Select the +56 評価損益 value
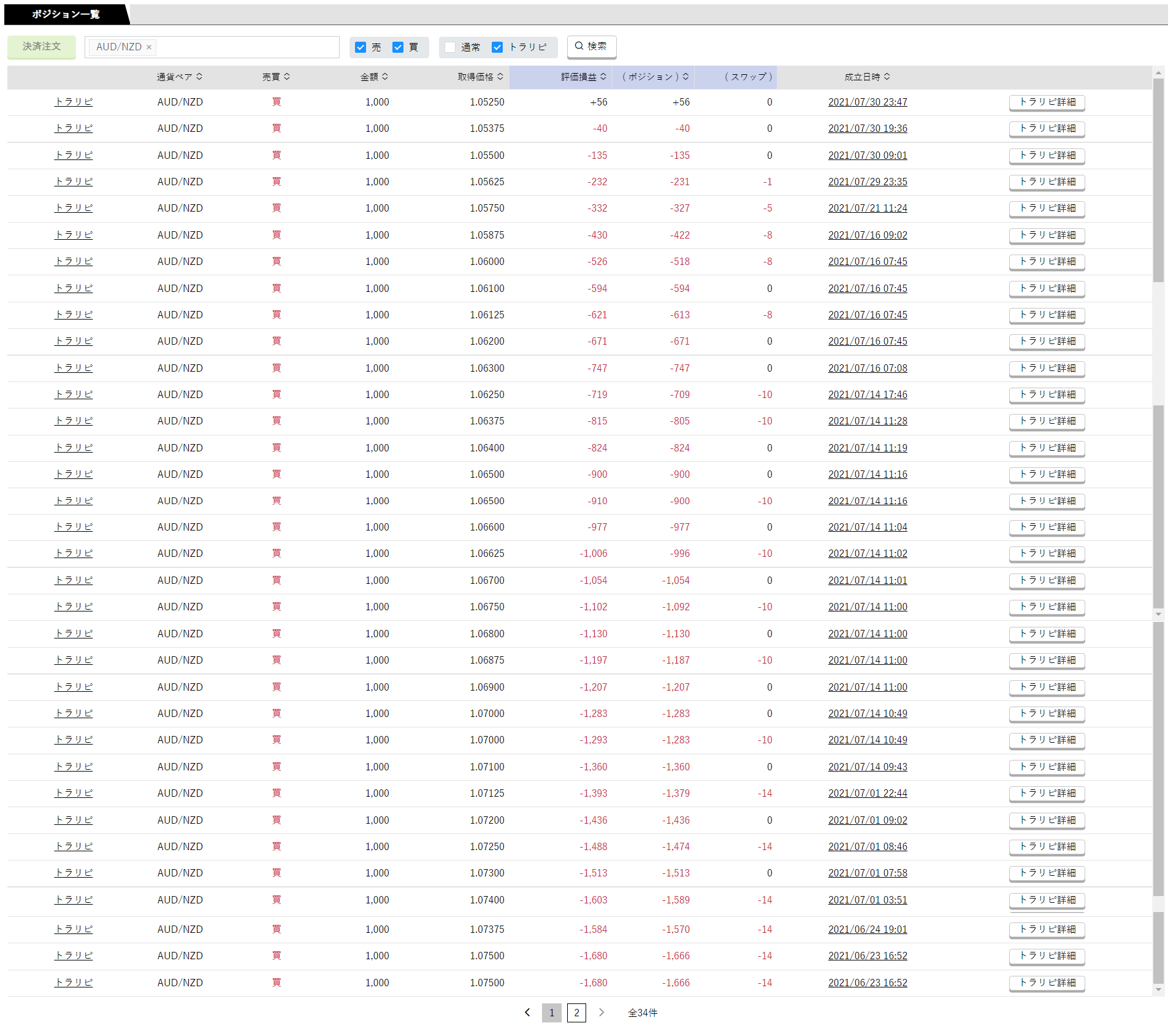The image size is (1176, 1031). point(598,102)
